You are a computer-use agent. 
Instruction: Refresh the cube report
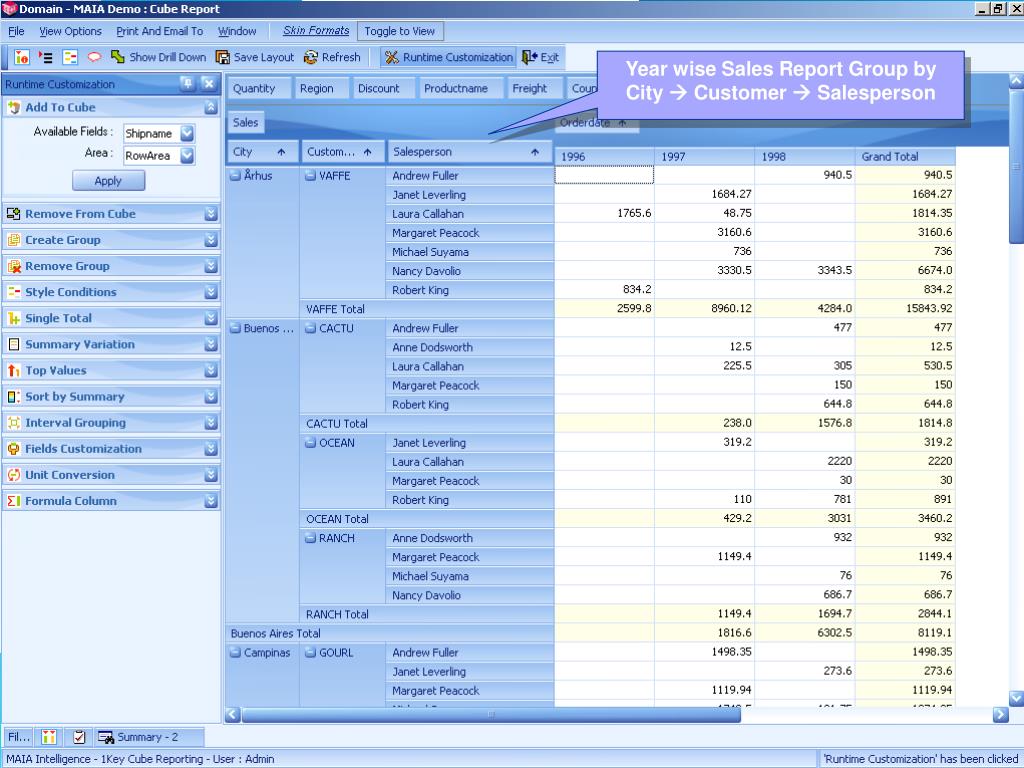(x=311, y=57)
